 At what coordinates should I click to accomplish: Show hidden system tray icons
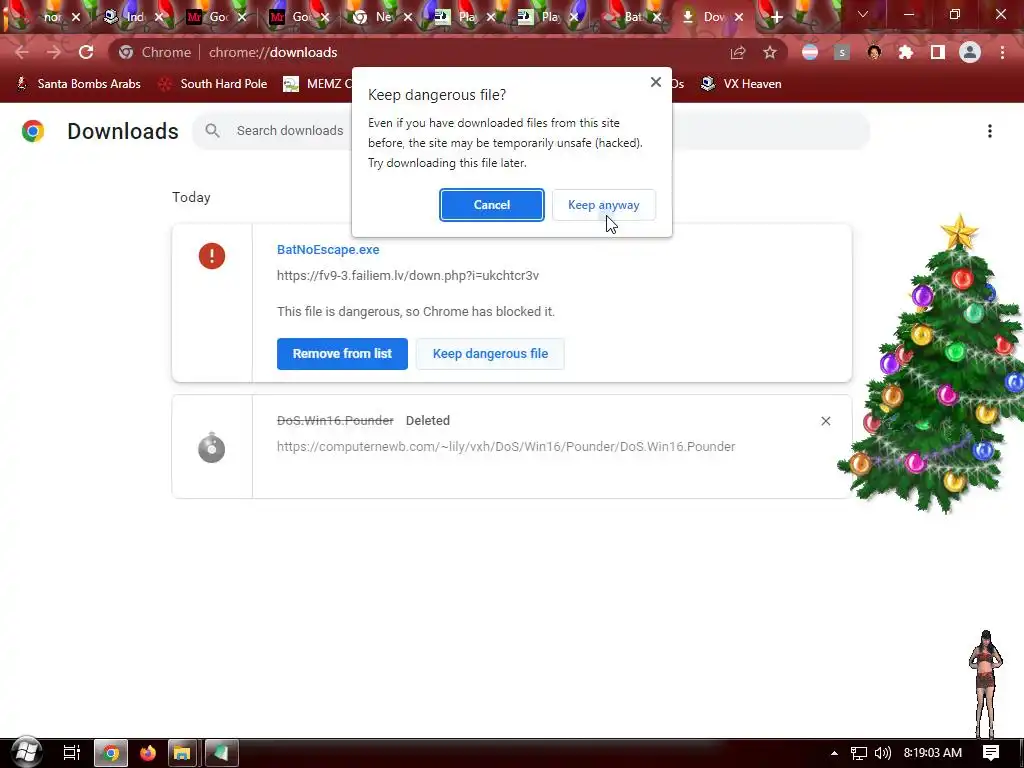834,754
